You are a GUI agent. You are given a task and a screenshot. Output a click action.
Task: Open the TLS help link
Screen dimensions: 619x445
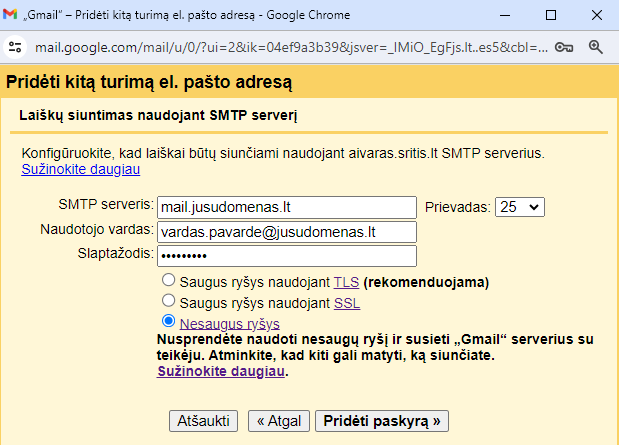click(x=346, y=282)
